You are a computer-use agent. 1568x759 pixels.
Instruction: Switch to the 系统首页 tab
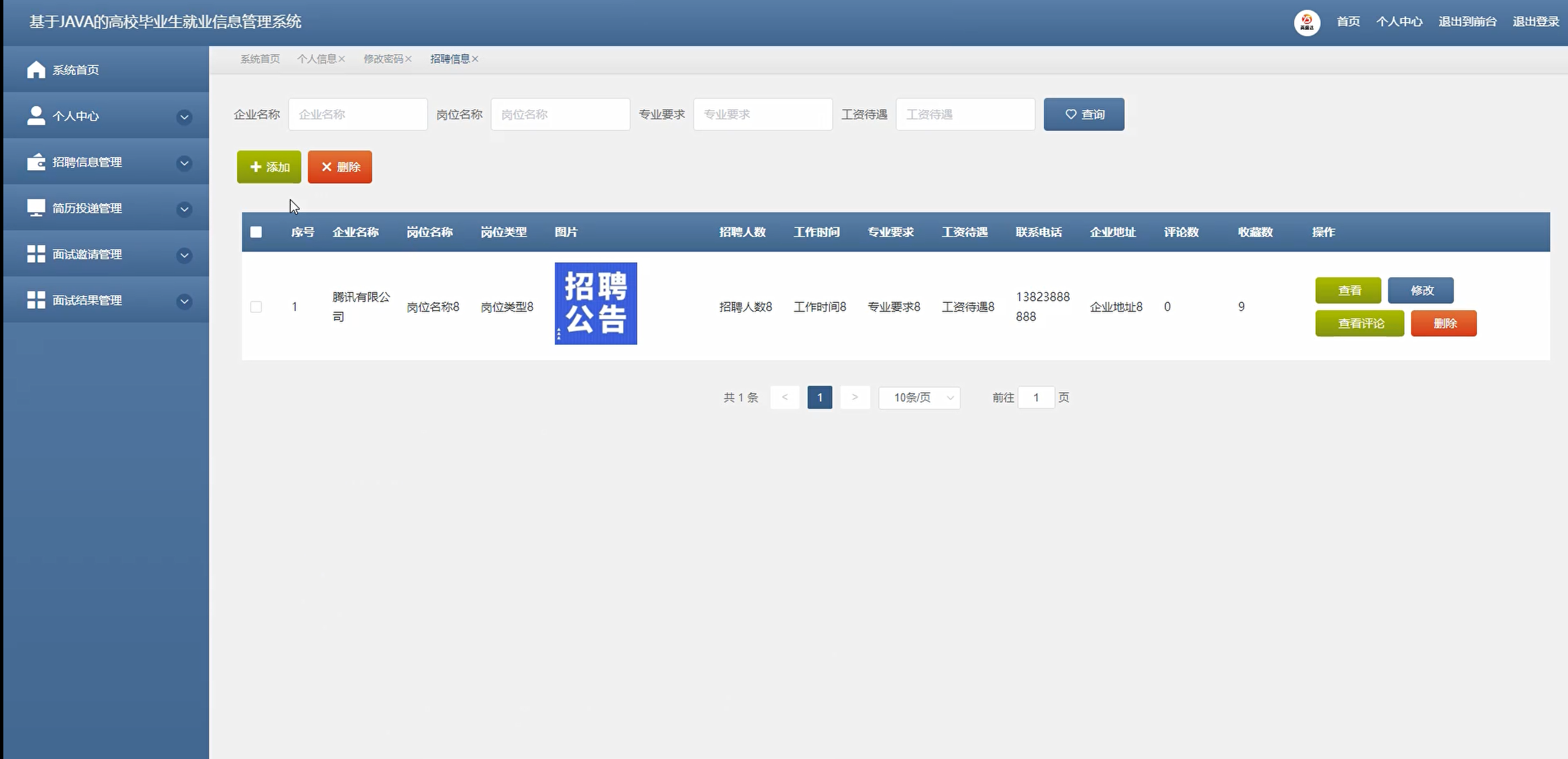[260, 59]
